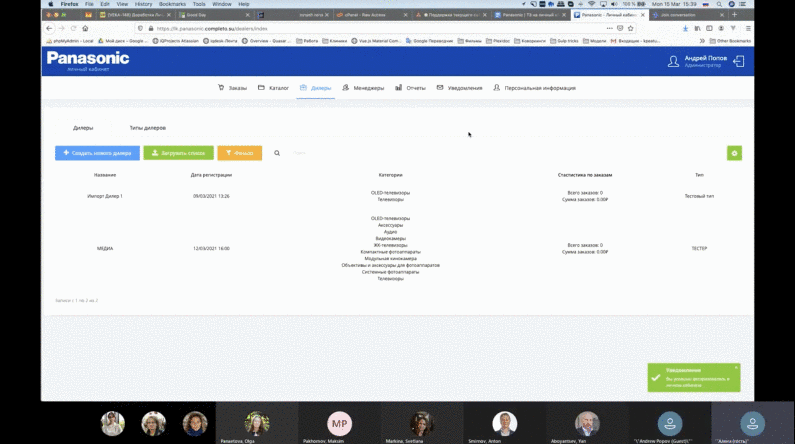Click the ТЕСТЕР type cell
This screenshot has height=444, width=795.
point(699,248)
